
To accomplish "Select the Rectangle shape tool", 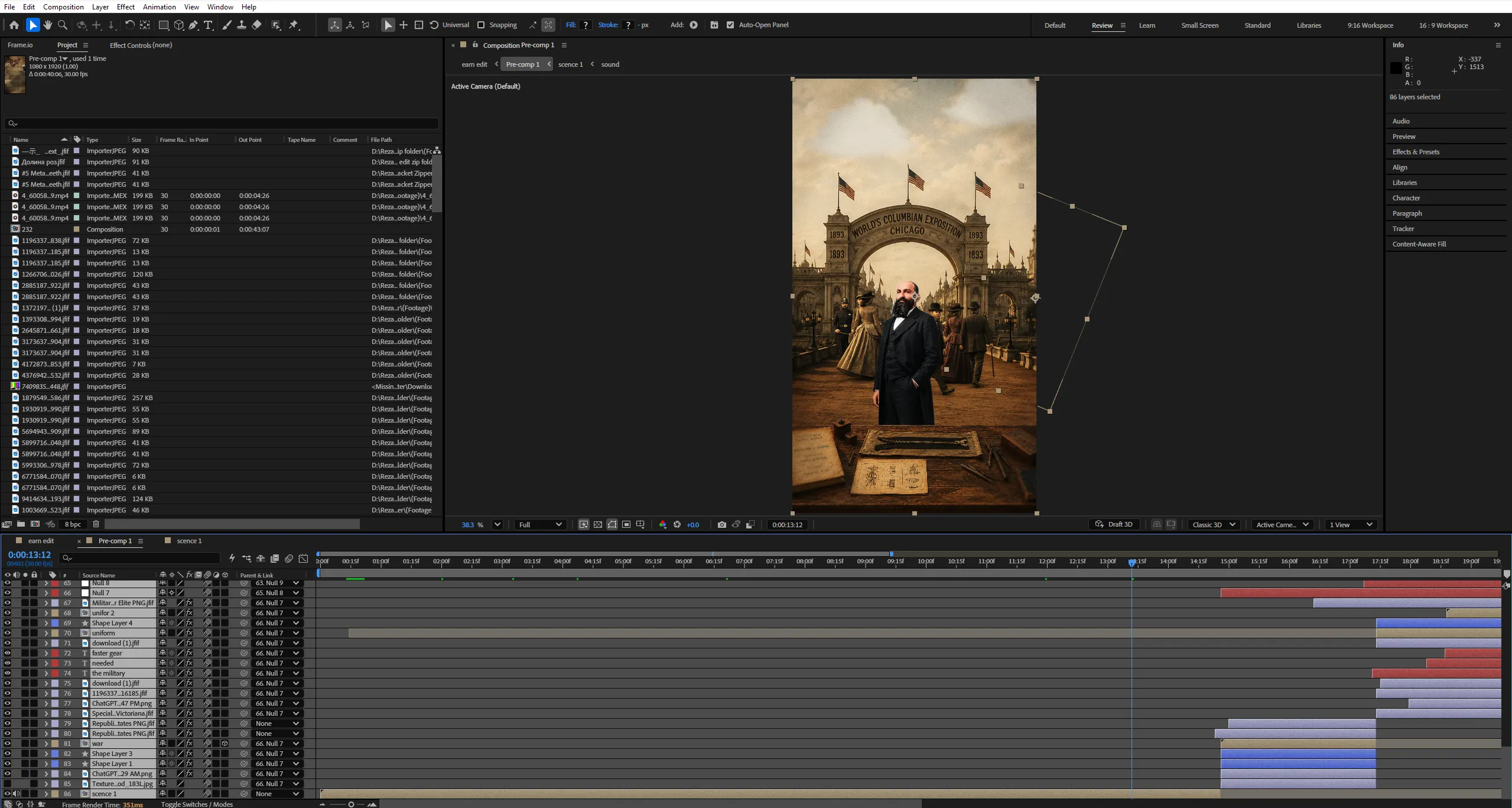I will click(164, 25).
